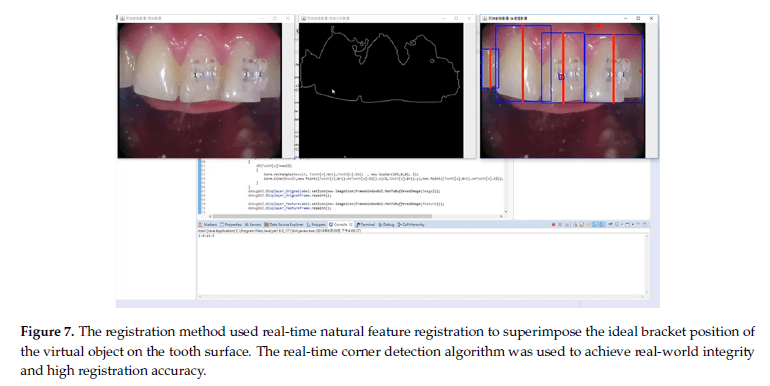Viewport: 770px width, 386px height.
Task: Select the Data Source Explorer tab
Action: [284, 224]
